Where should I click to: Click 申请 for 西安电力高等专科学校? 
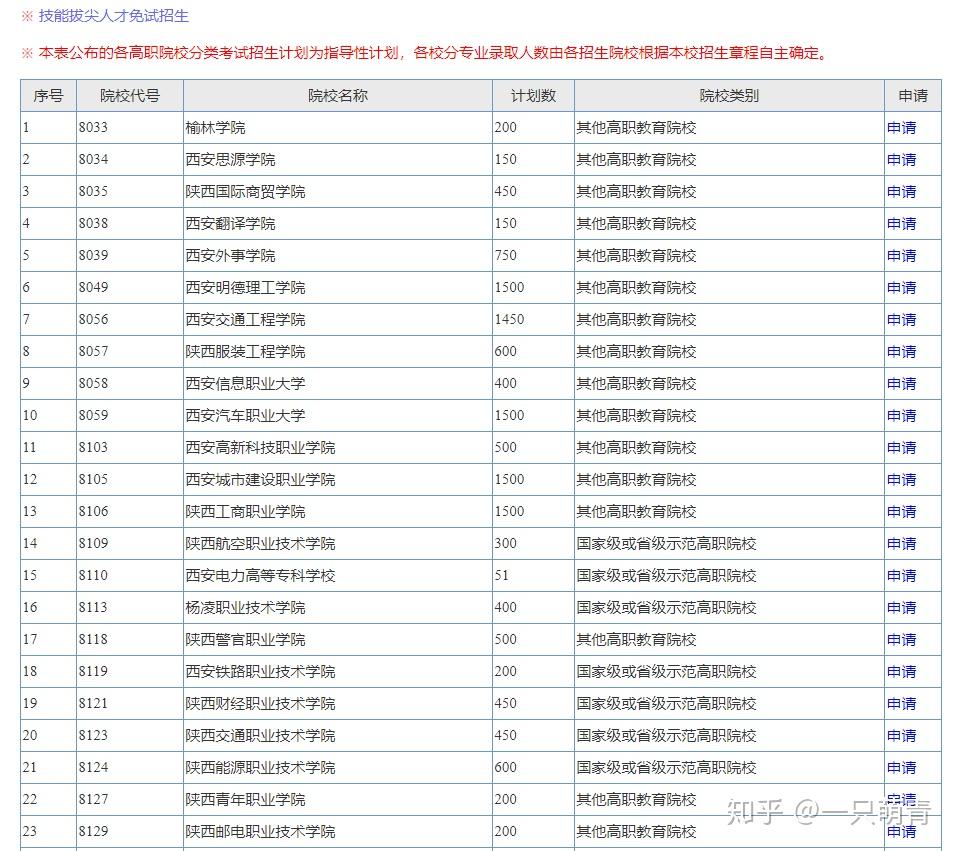901,576
